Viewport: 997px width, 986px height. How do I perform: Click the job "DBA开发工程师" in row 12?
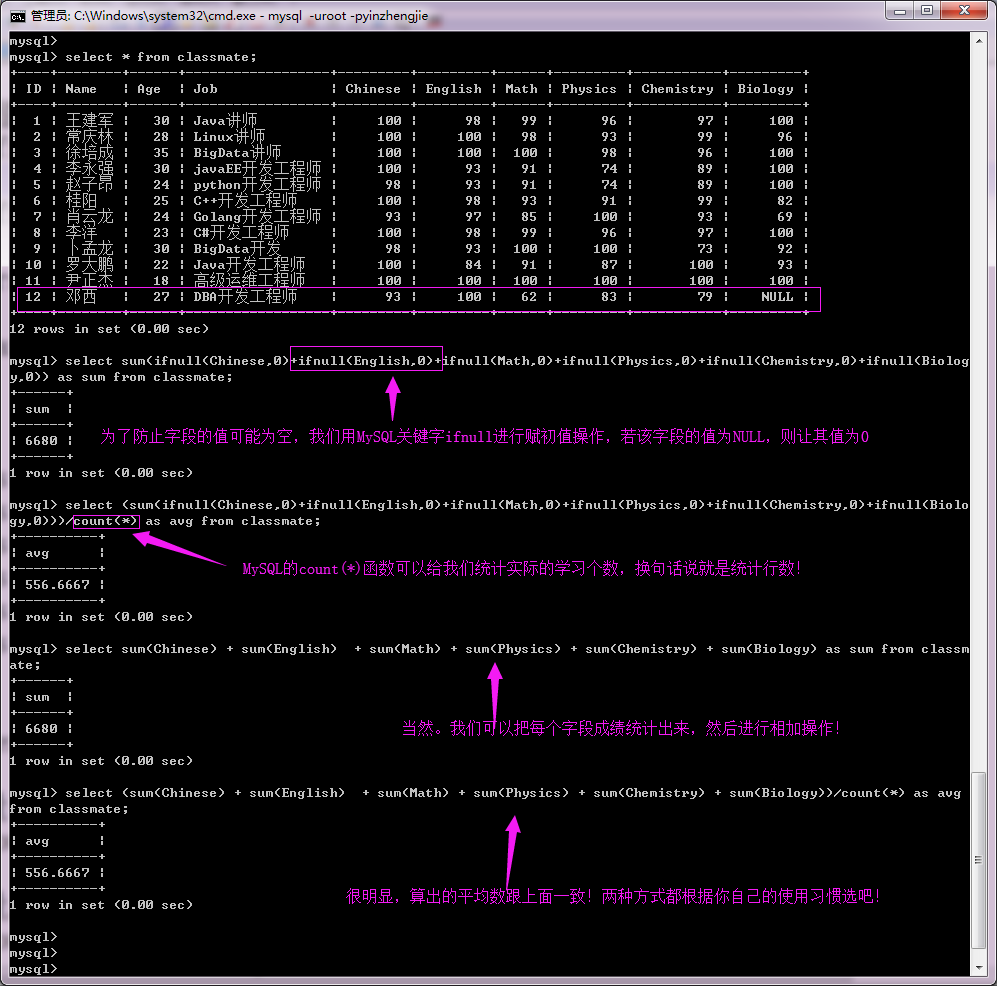(x=245, y=296)
